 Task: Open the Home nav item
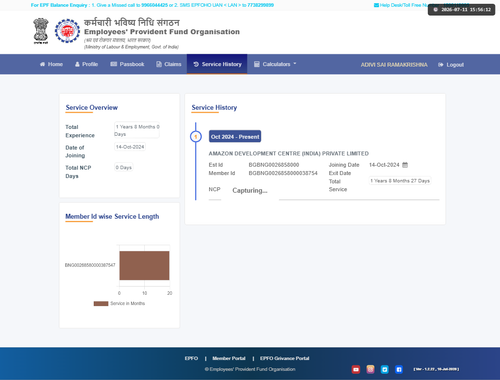pyautogui.click(x=51, y=64)
